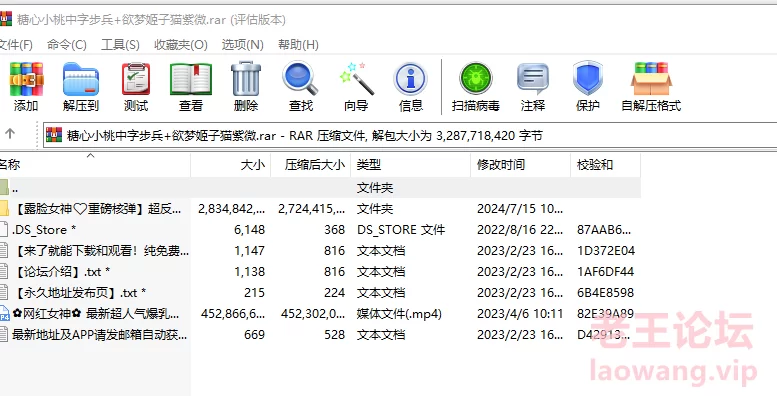Select the ✿网红女神✿ mp4 file name
The image size is (777, 396).
click(96, 313)
